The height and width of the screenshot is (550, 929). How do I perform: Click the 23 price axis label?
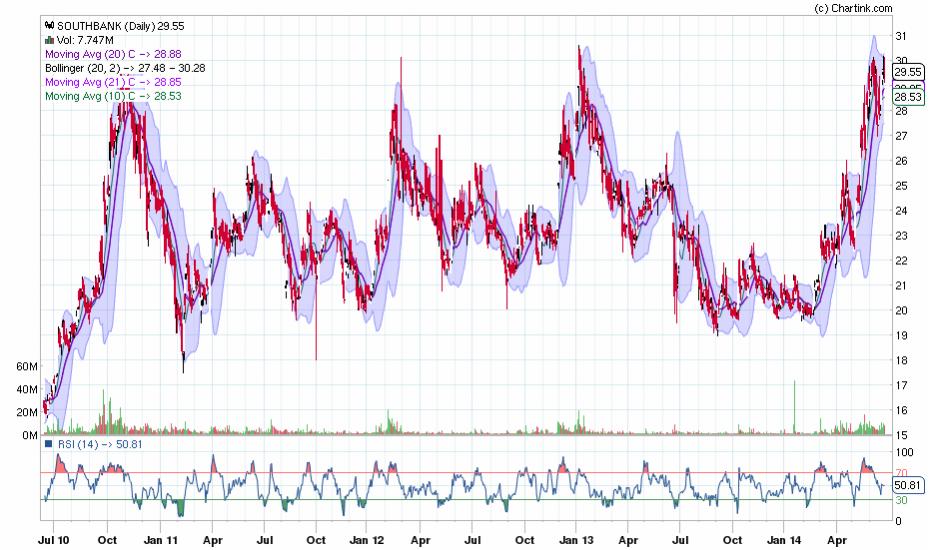point(901,235)
